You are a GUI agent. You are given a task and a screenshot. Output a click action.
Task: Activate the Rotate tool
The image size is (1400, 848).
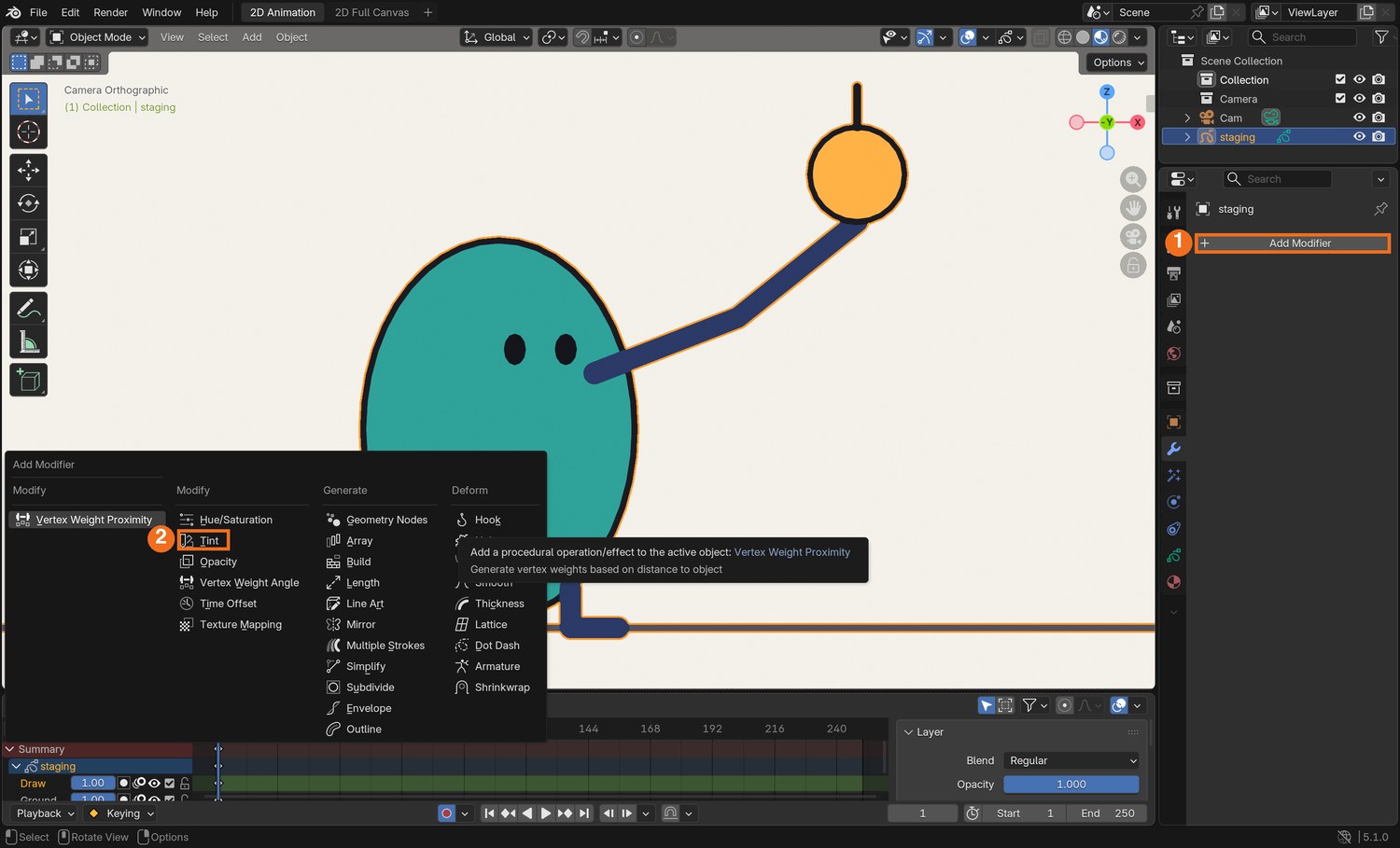pos(28,203)
